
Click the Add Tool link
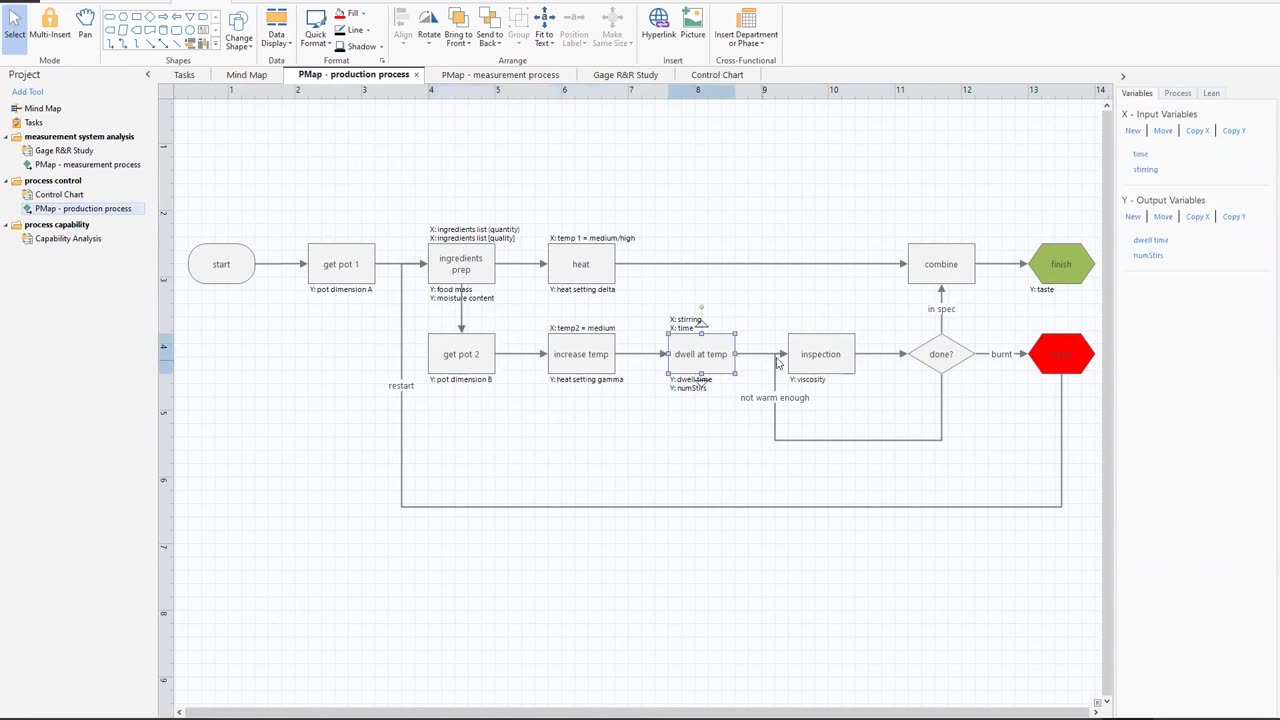28,92
